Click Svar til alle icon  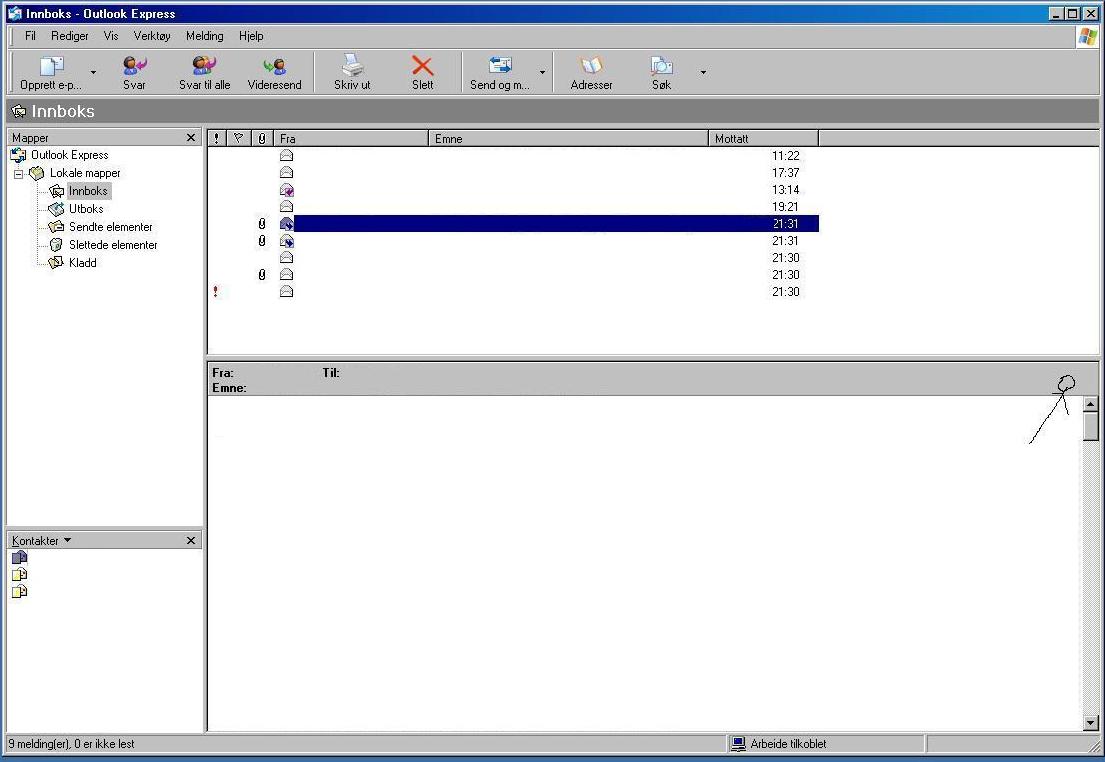[x=204, y=68]
